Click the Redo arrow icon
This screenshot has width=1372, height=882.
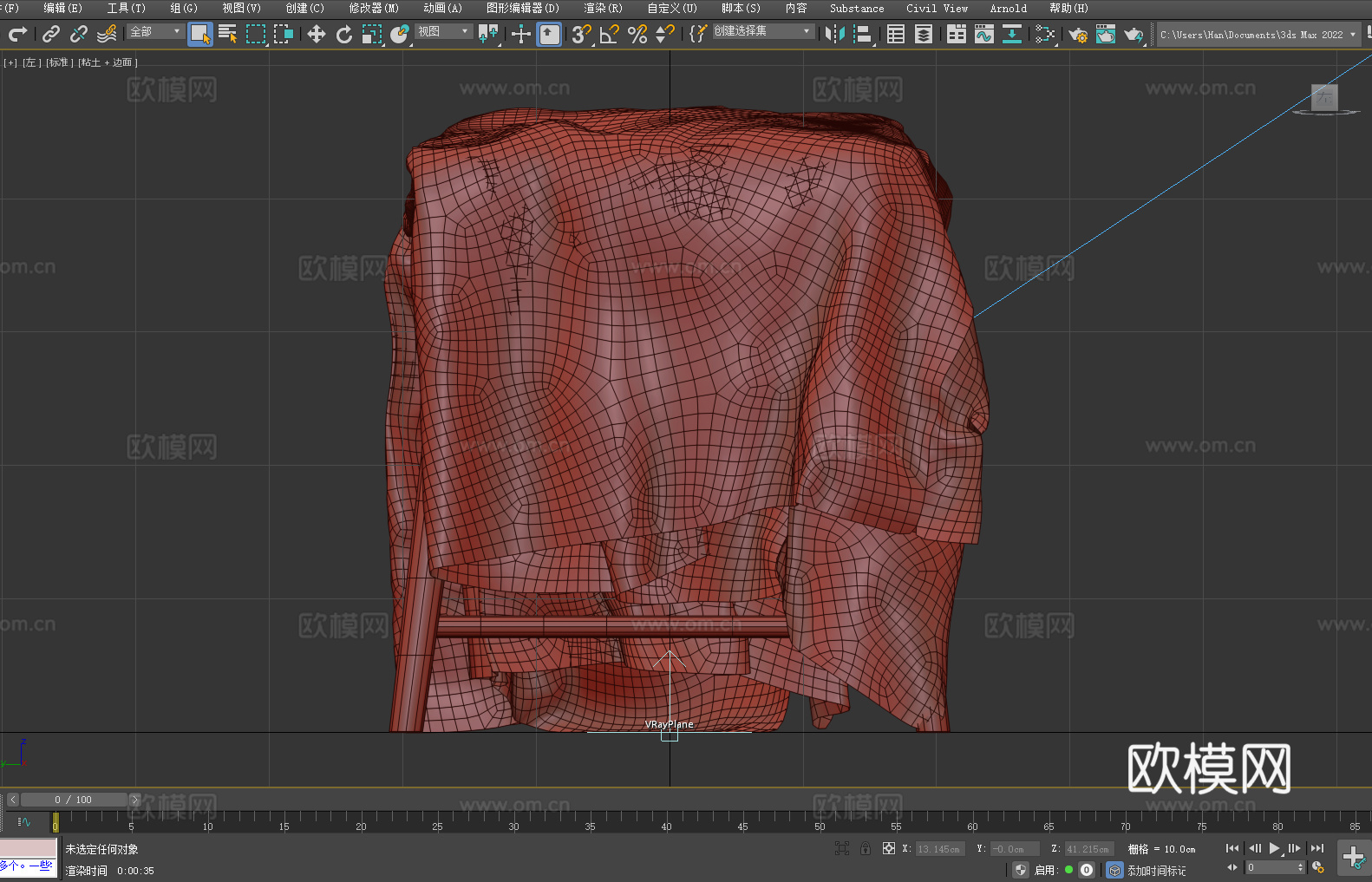17,34
